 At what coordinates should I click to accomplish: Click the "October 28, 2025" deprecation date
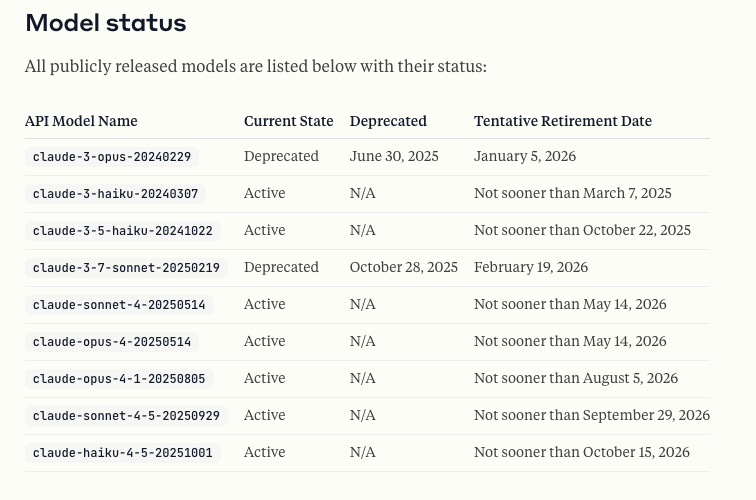click(403, 268)
